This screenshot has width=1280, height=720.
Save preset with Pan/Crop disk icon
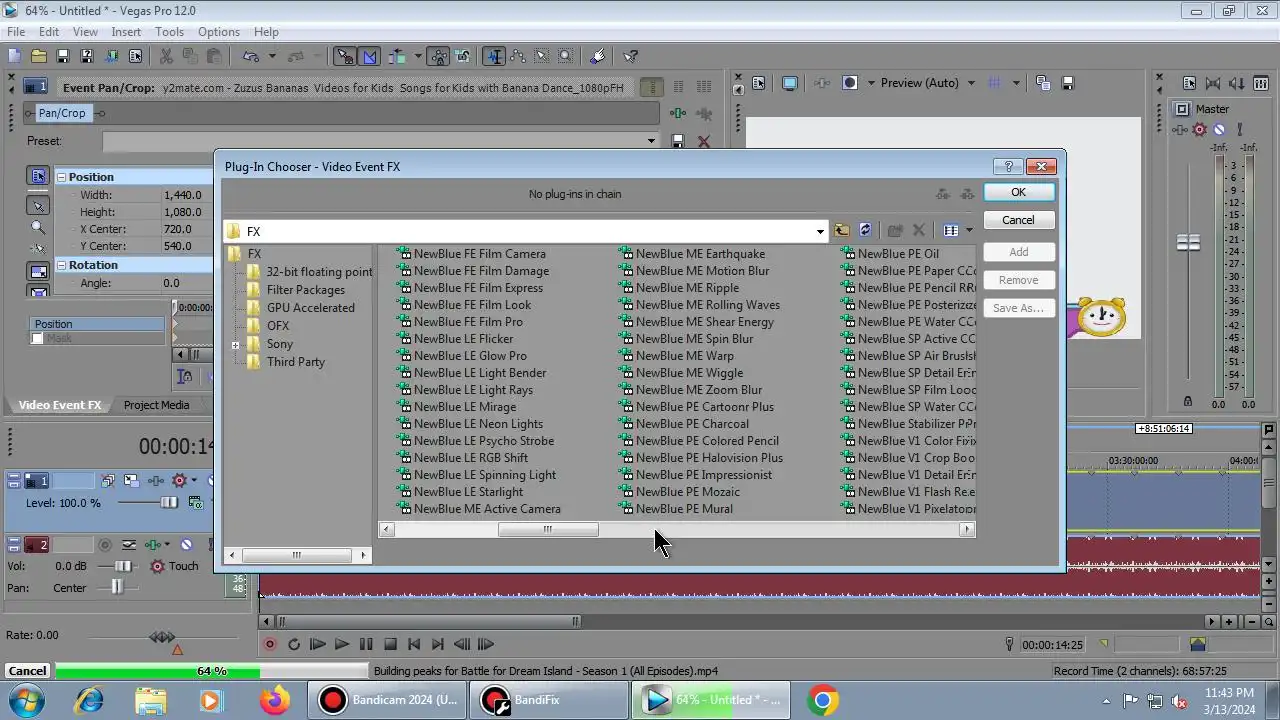tap(678, 142)
